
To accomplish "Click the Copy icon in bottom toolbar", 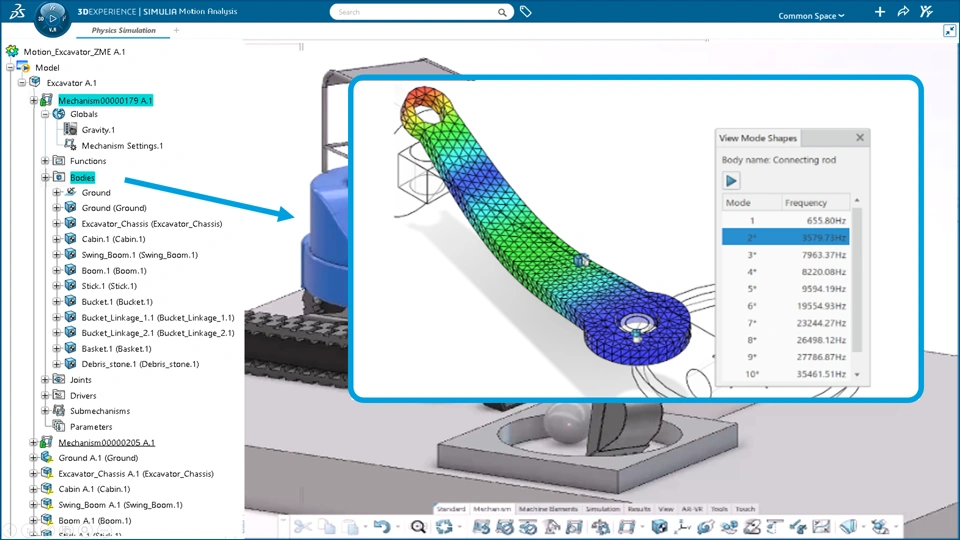I will click(328, 527).
